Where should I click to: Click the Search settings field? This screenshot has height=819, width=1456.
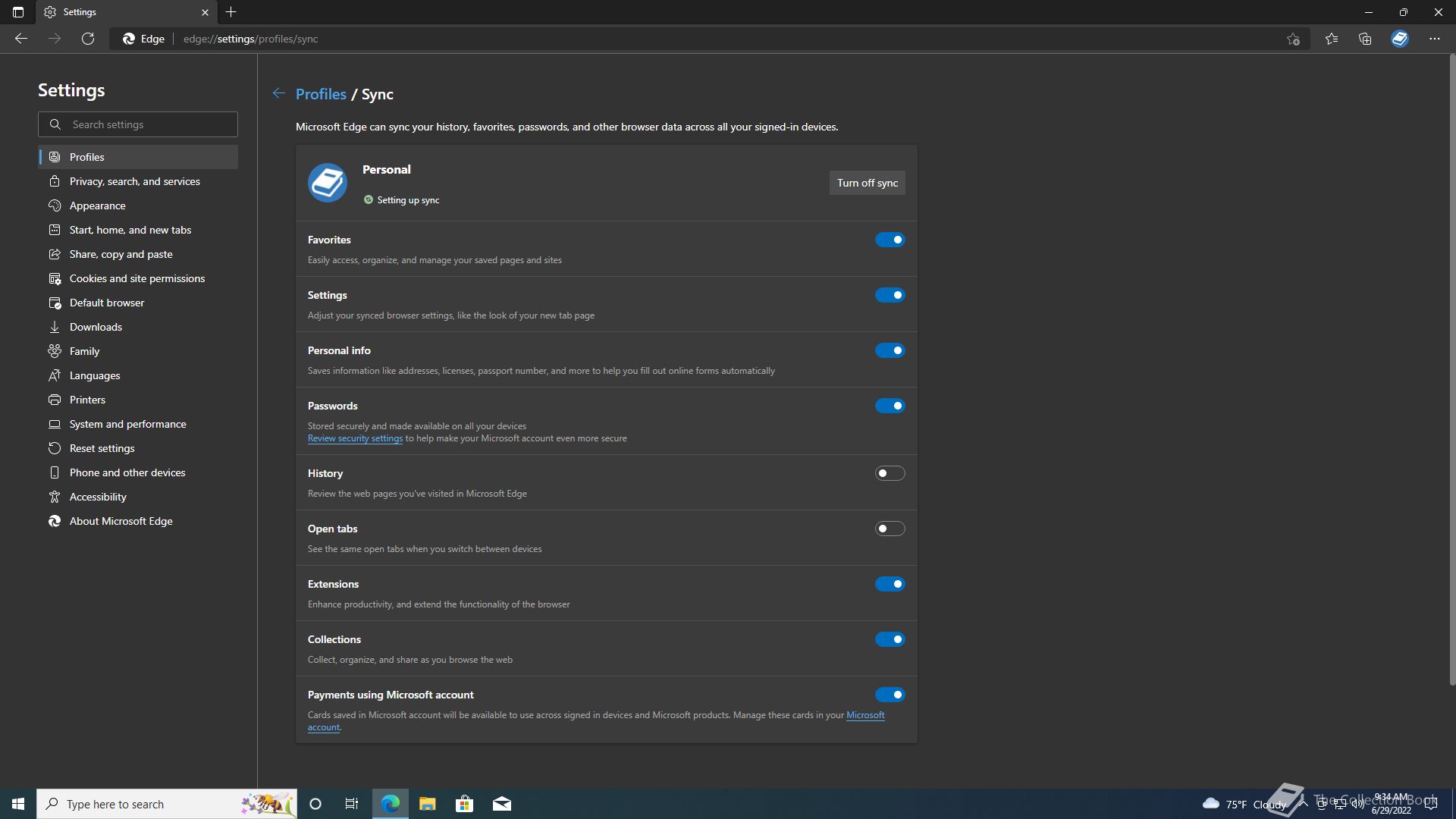click(138, 124)
